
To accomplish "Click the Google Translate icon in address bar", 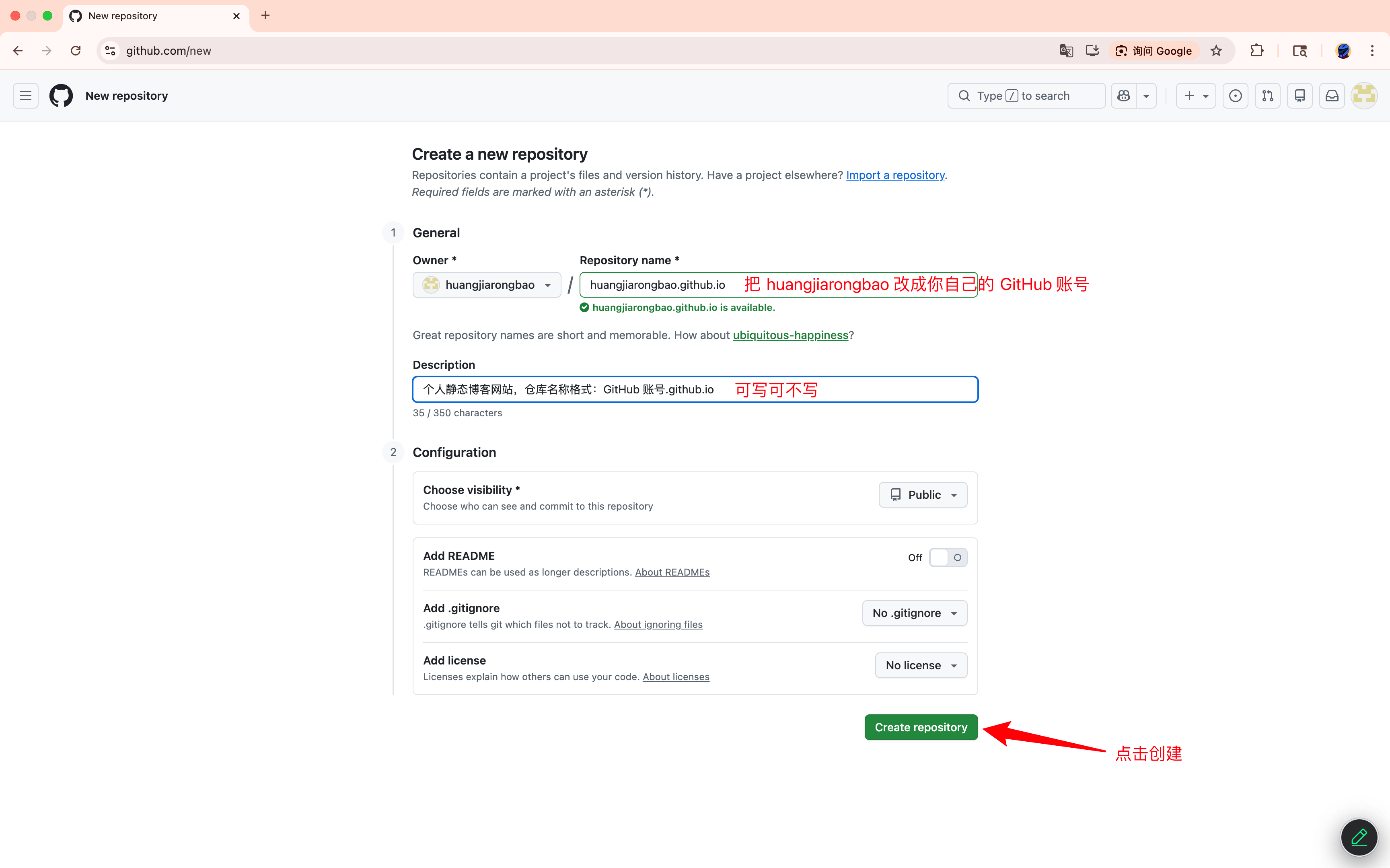I will pyautogui.click(x=1066, y=51).
